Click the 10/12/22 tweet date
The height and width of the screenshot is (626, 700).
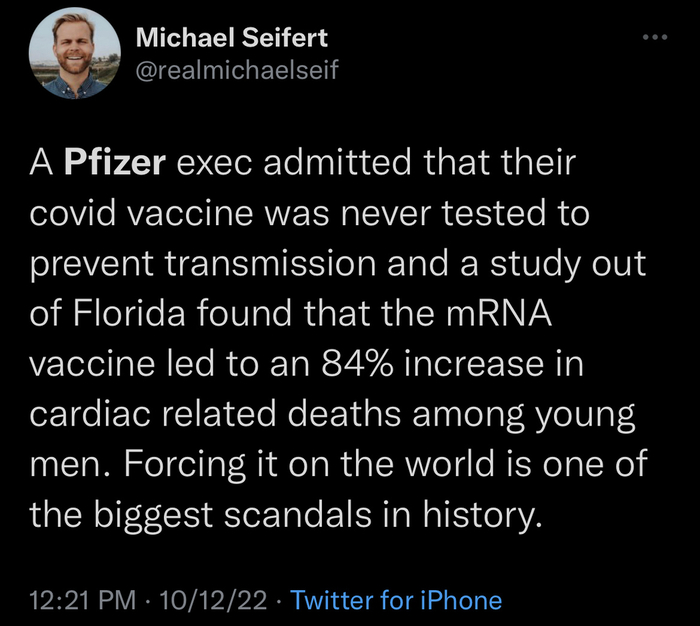(215, 600)
